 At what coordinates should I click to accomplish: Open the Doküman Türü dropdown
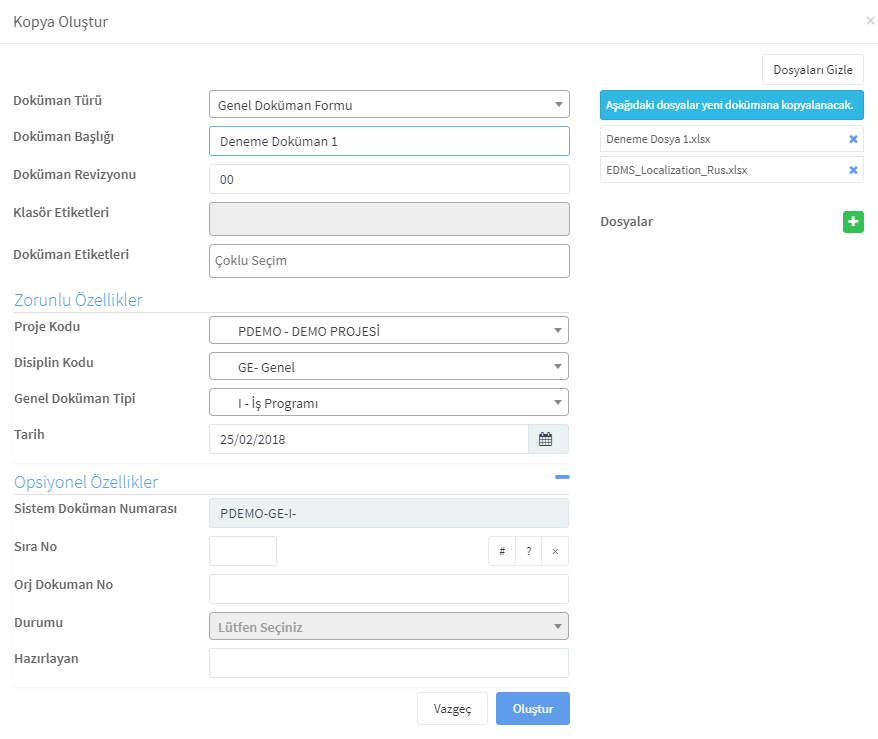click(x=389, y=105)
